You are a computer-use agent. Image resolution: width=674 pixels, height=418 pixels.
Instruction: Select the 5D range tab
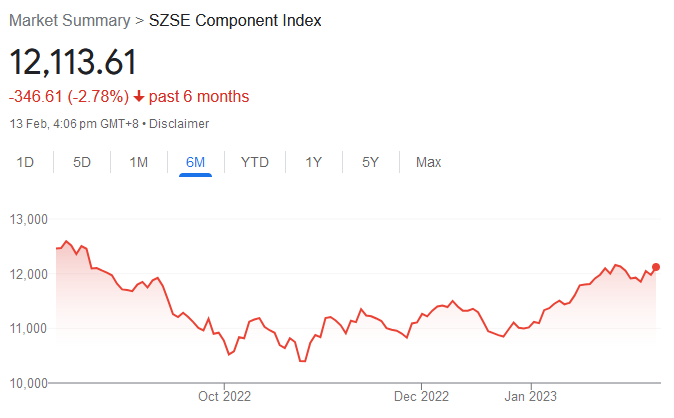[x=82, y=162]
